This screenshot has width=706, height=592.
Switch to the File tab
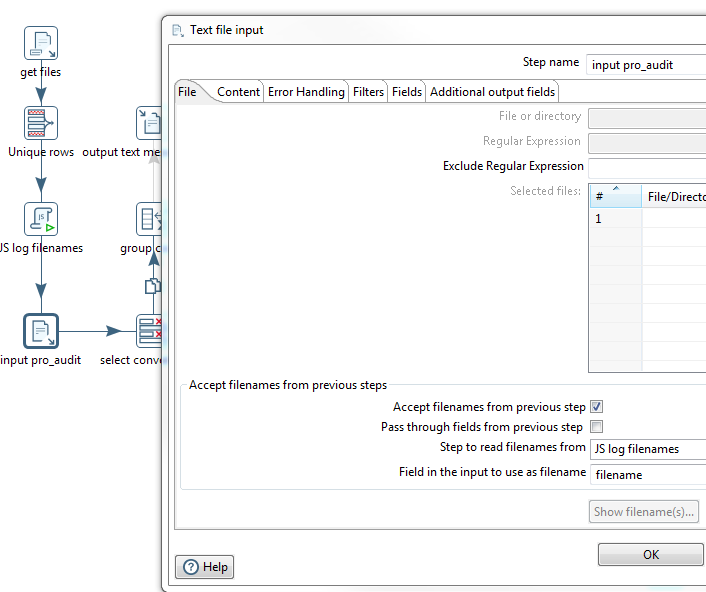coord(187,92)
